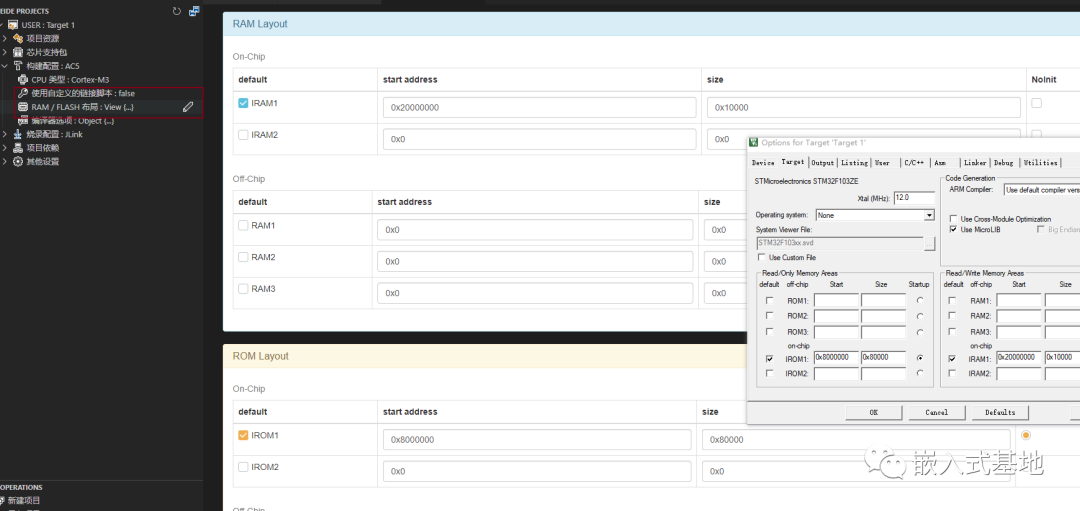This screenshot has height=511, width=1080.
Task: Toggle Use MicroLIB checkbox in Keil dialog
Action: click(953, 229)
